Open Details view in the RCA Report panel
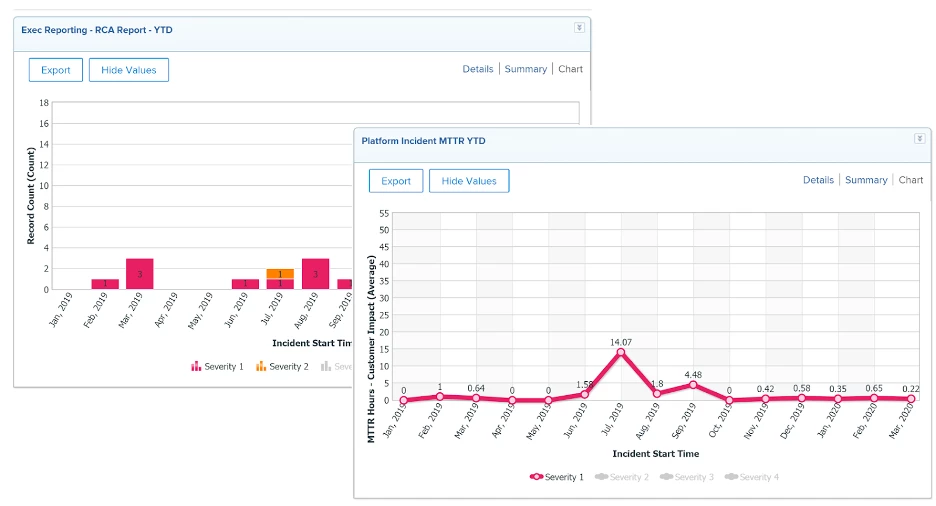This screenshot has height=506, width=936. pos(478,69)
